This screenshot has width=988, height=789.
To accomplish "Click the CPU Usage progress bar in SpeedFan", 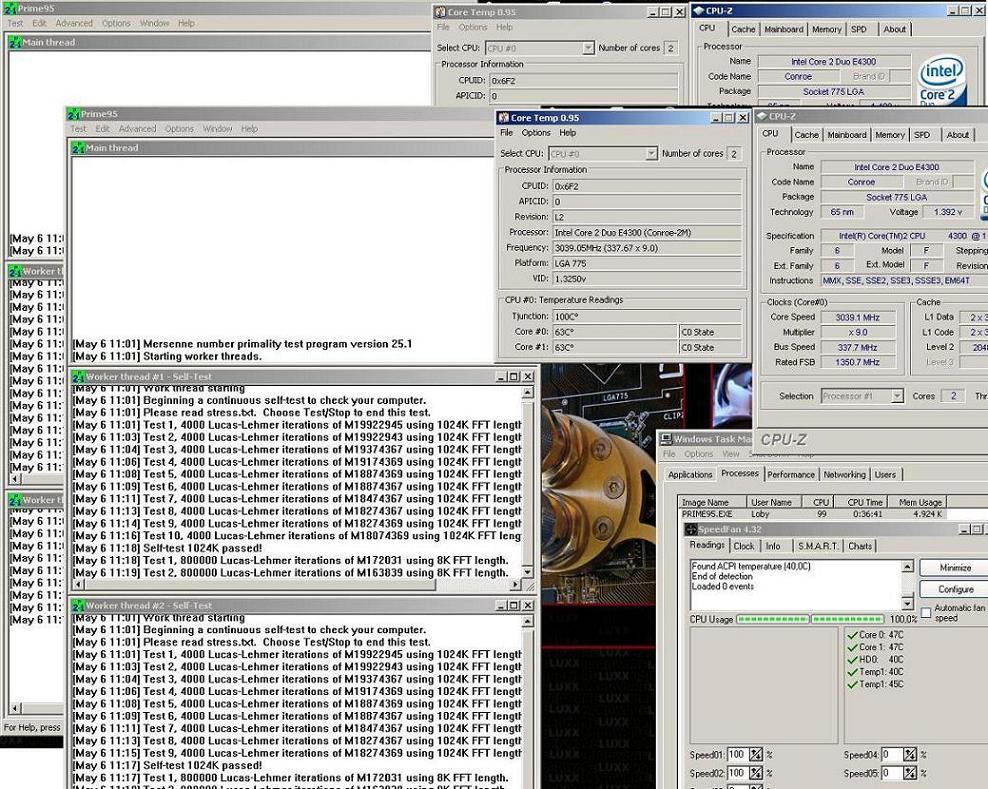I will (810, 619).
